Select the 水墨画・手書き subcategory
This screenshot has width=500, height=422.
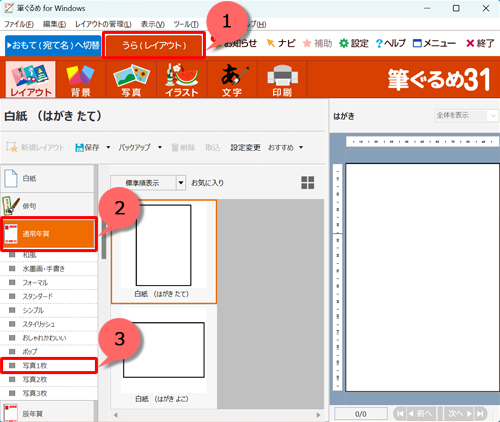pos(49,269)
